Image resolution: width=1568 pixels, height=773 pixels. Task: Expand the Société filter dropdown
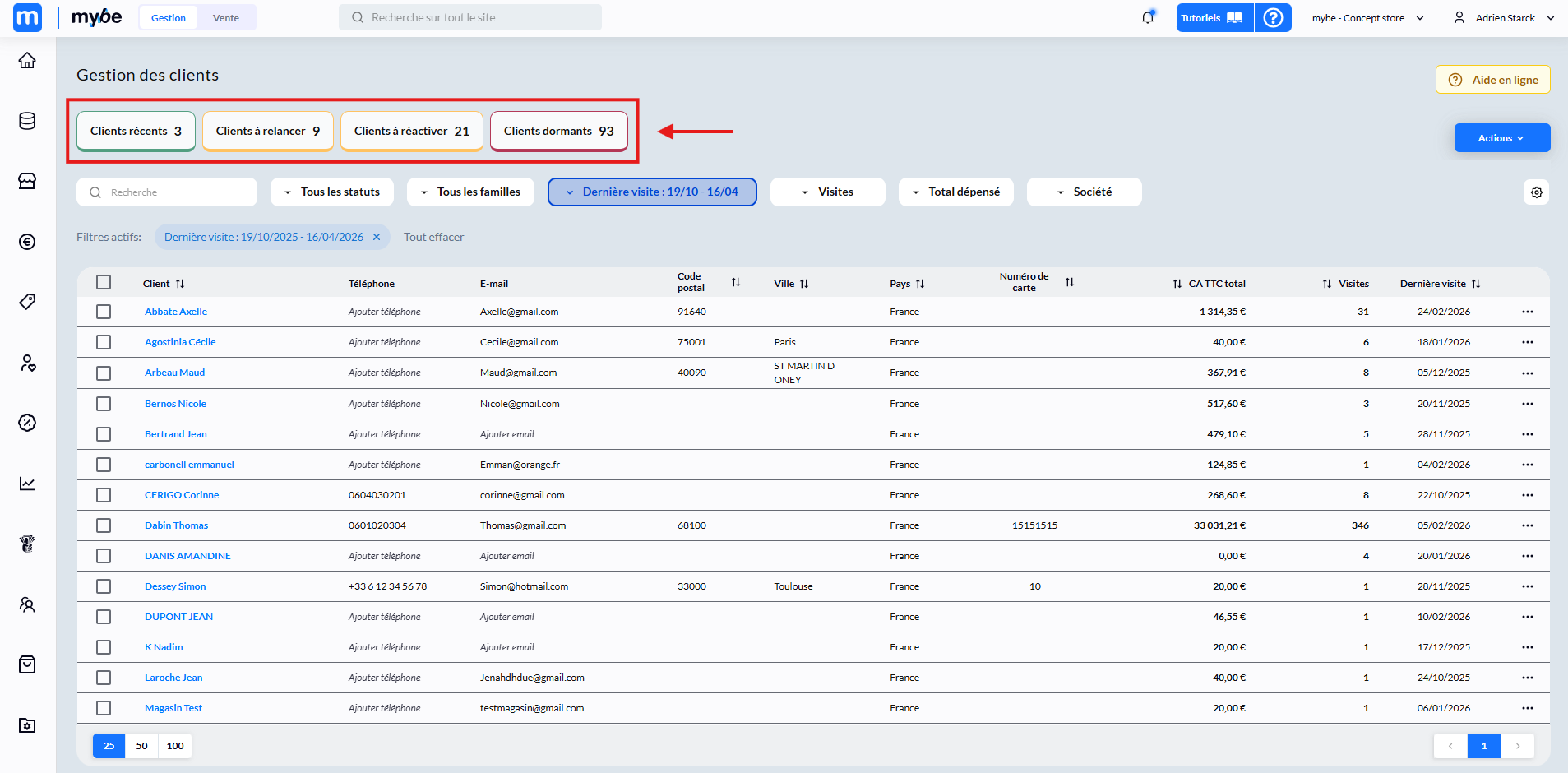(x=1085, y=192)
